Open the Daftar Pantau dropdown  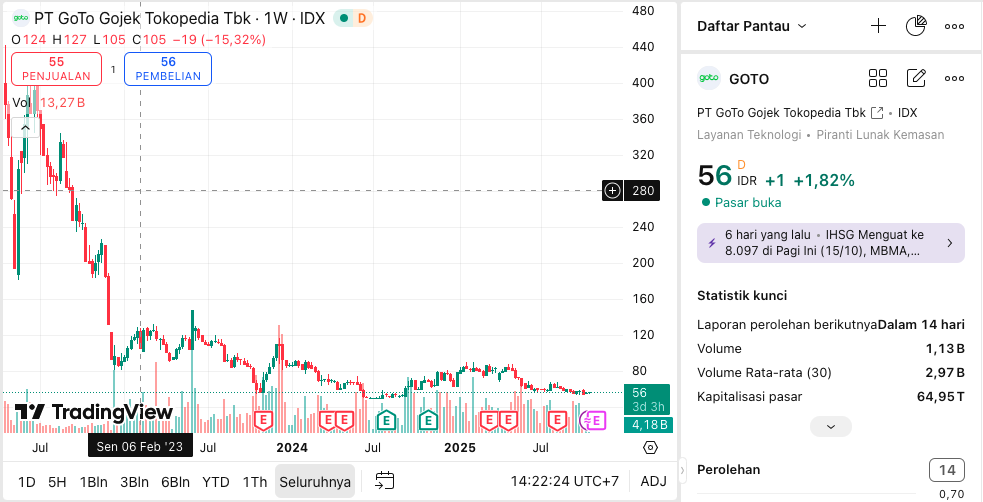click(x=752, y=26)
